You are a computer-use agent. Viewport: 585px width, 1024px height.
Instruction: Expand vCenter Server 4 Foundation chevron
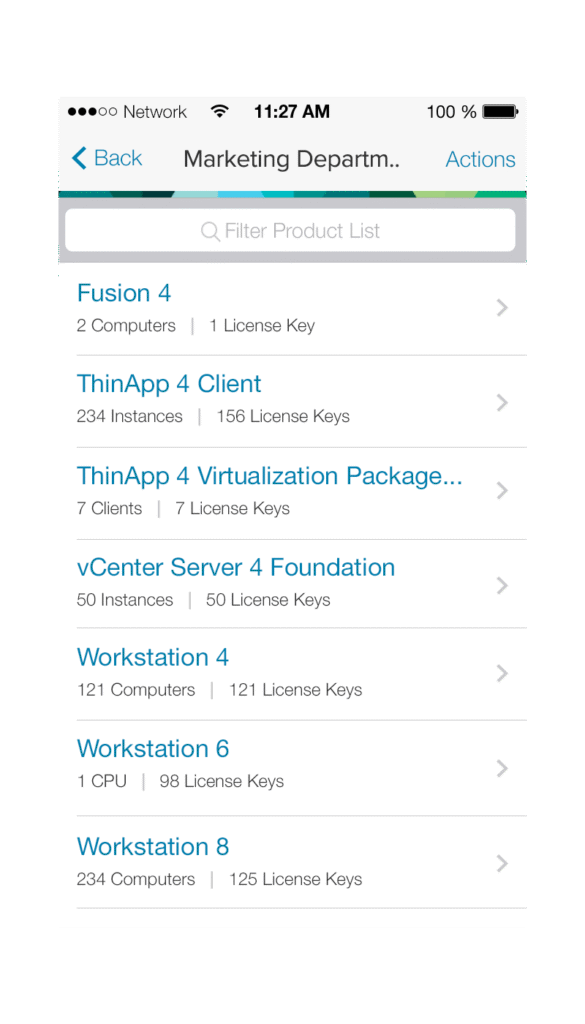502,585
